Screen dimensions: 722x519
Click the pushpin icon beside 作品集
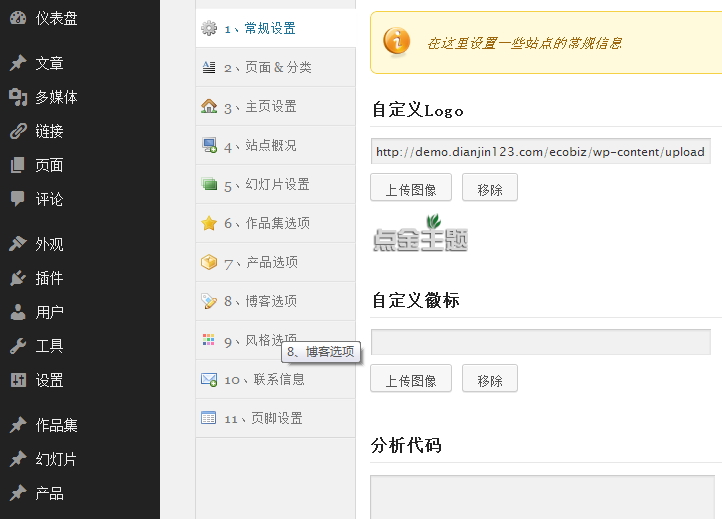click(x=18, y=425)
